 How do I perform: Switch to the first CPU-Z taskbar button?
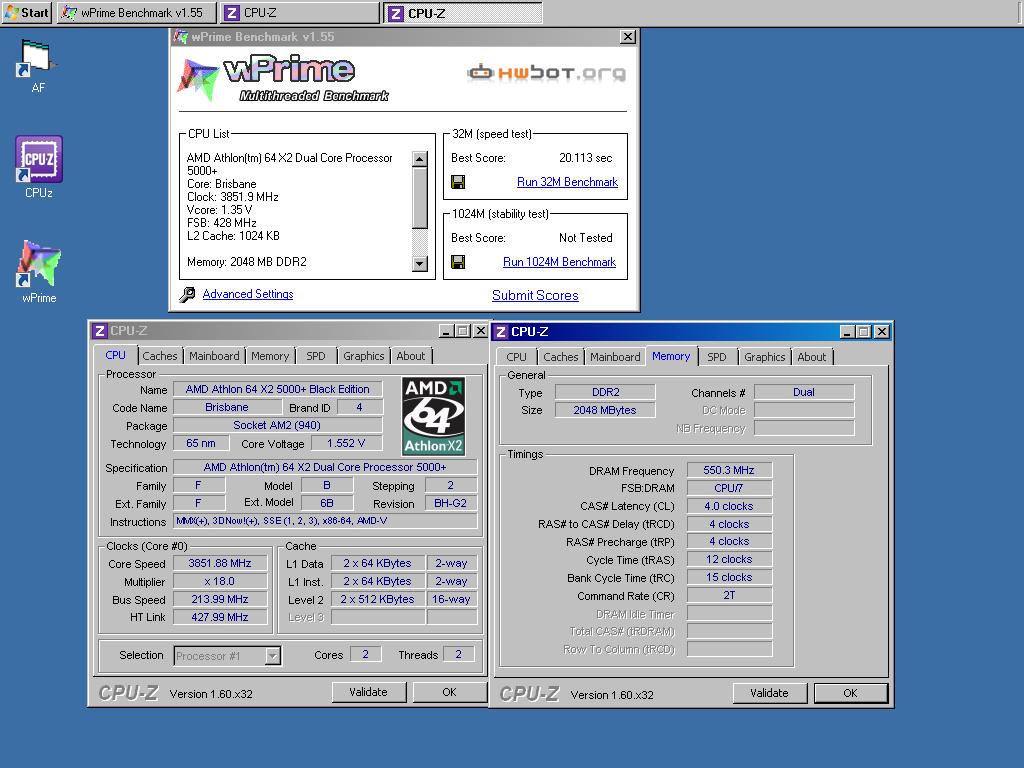(300, 12)
